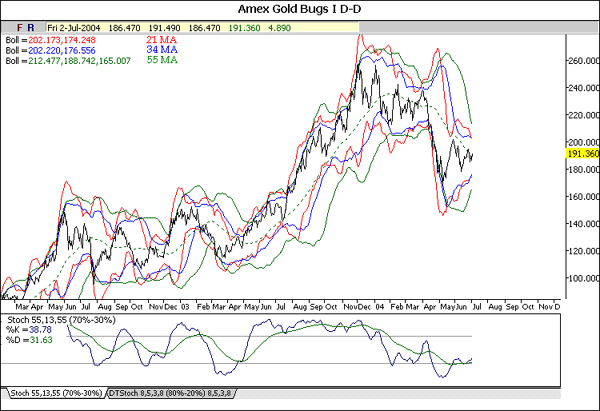
Task: Click the %D value 31.63
Action: [41, 340]
